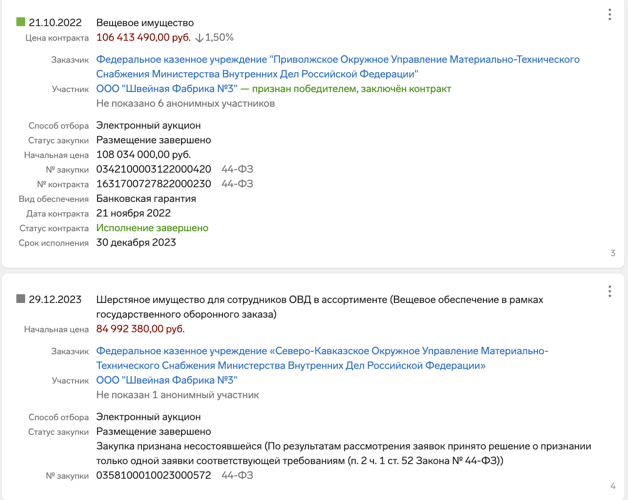
Task: Click the card number 3 at the card corner
Action: tap(612, 253)
